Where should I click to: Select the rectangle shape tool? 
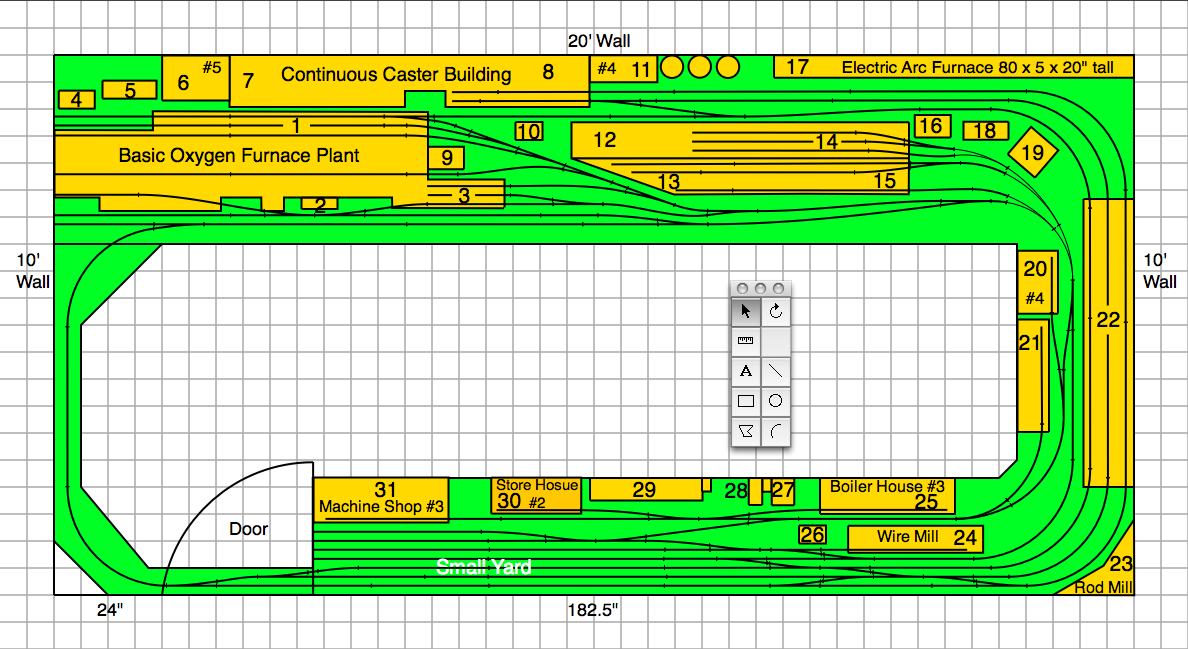pyautogui.click(x=745, y=402)
